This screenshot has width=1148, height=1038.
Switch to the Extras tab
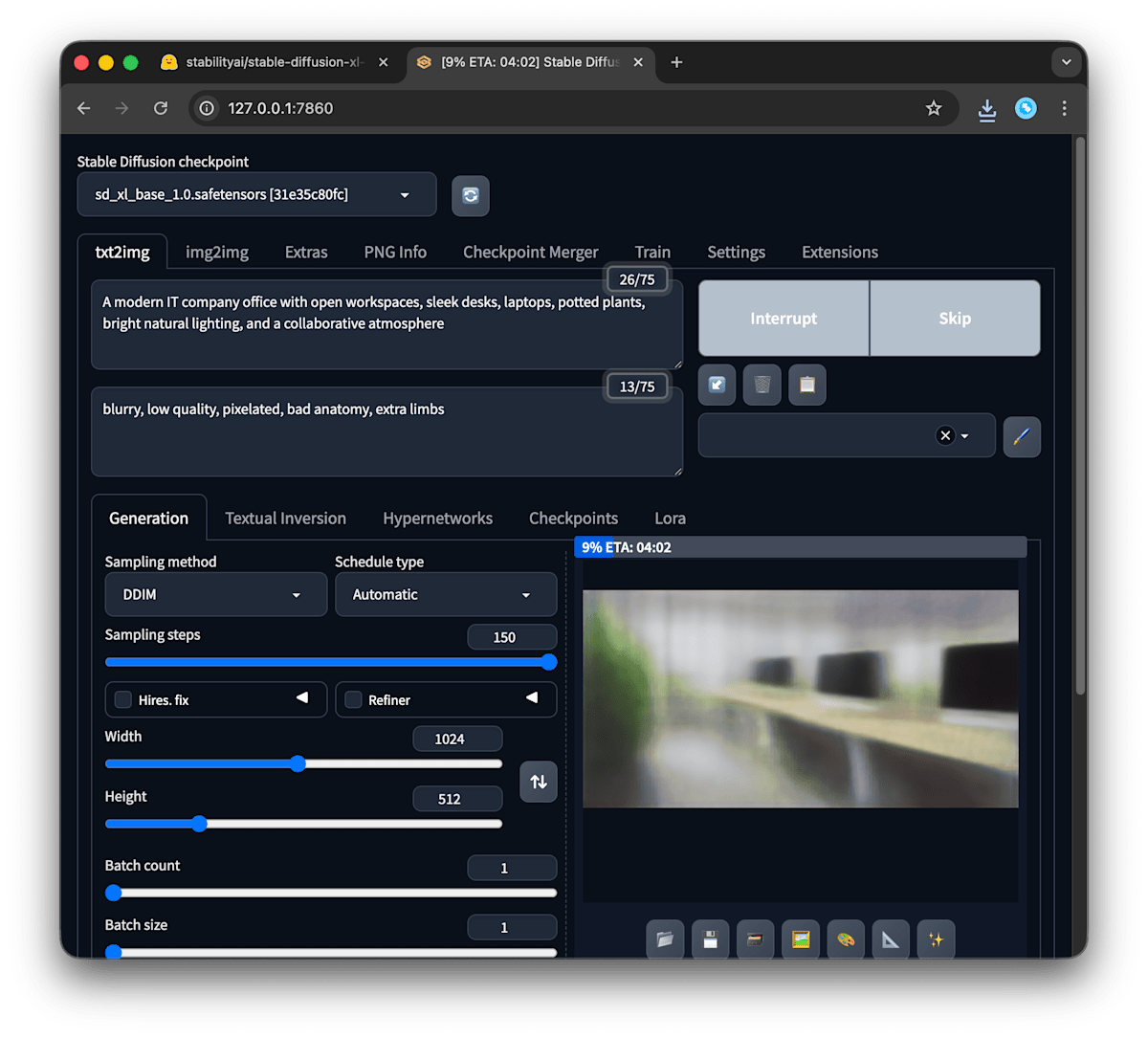pos(306,253)
